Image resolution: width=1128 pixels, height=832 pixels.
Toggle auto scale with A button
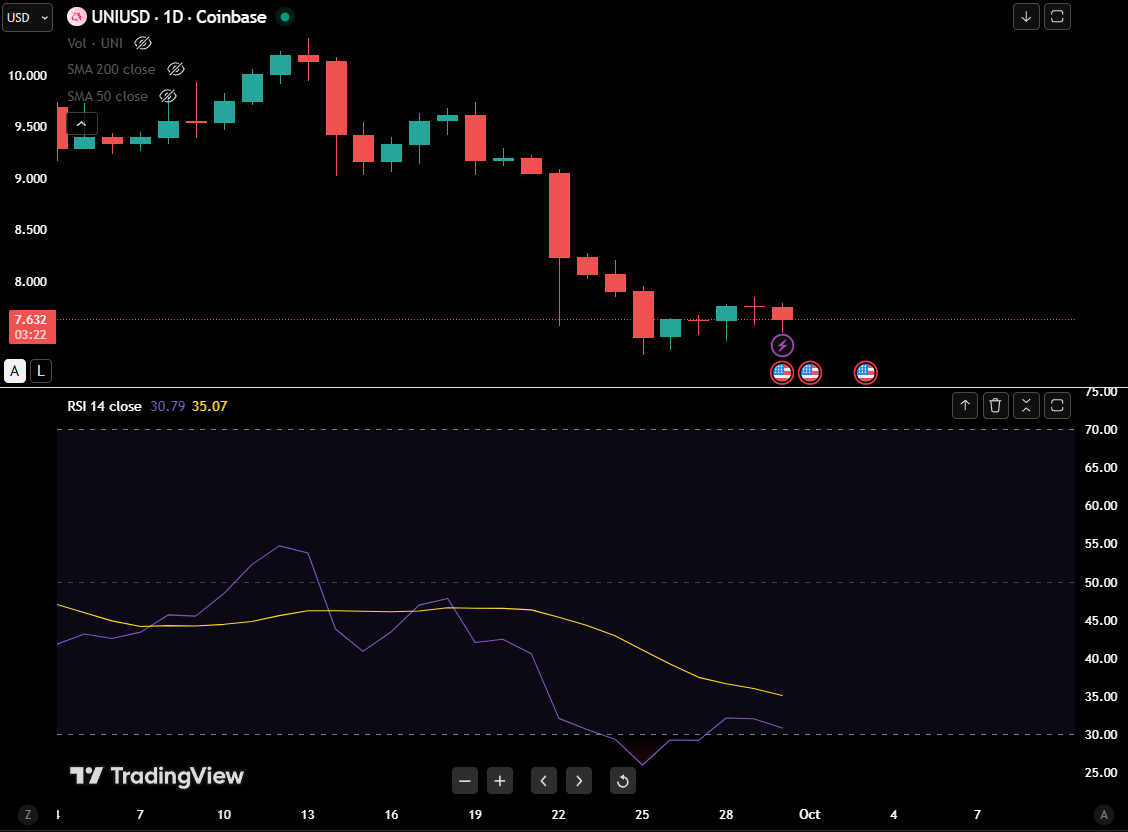[15, 371]
